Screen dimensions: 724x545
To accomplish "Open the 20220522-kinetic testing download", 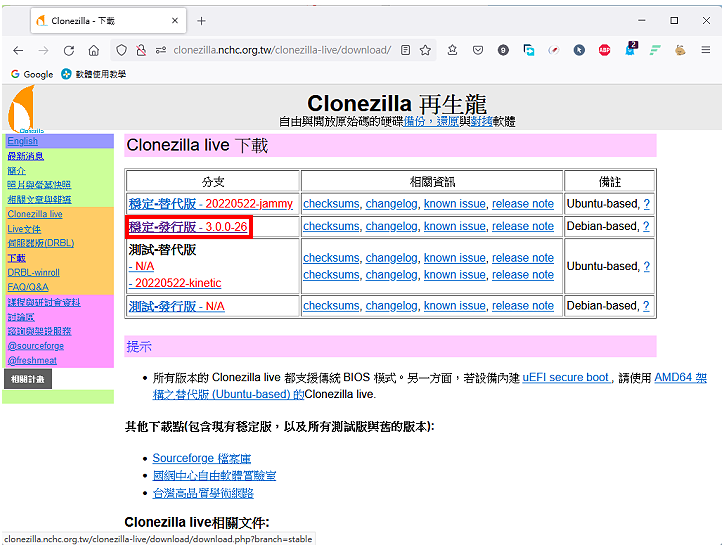I will tap(175, 283).
